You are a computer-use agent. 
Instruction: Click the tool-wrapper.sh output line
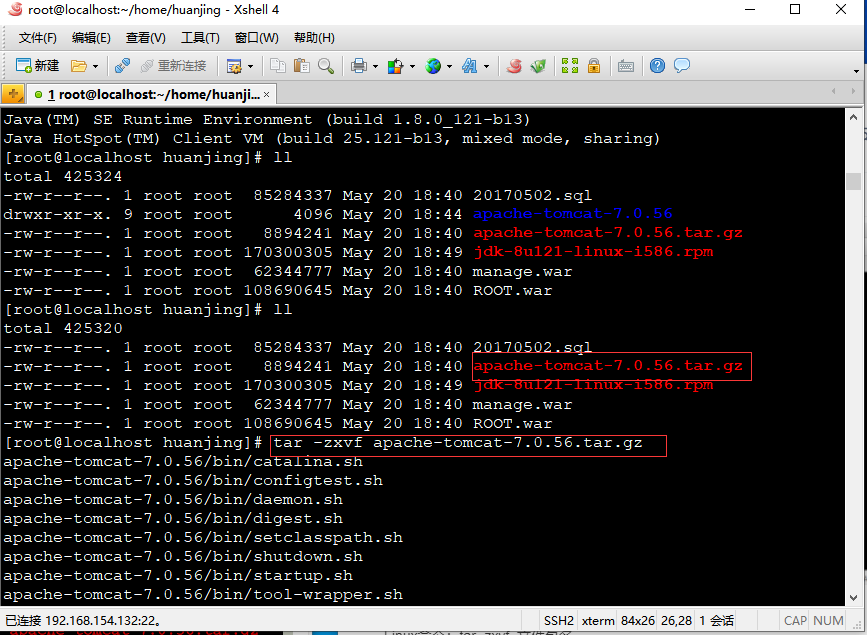[x=203, y=595]
